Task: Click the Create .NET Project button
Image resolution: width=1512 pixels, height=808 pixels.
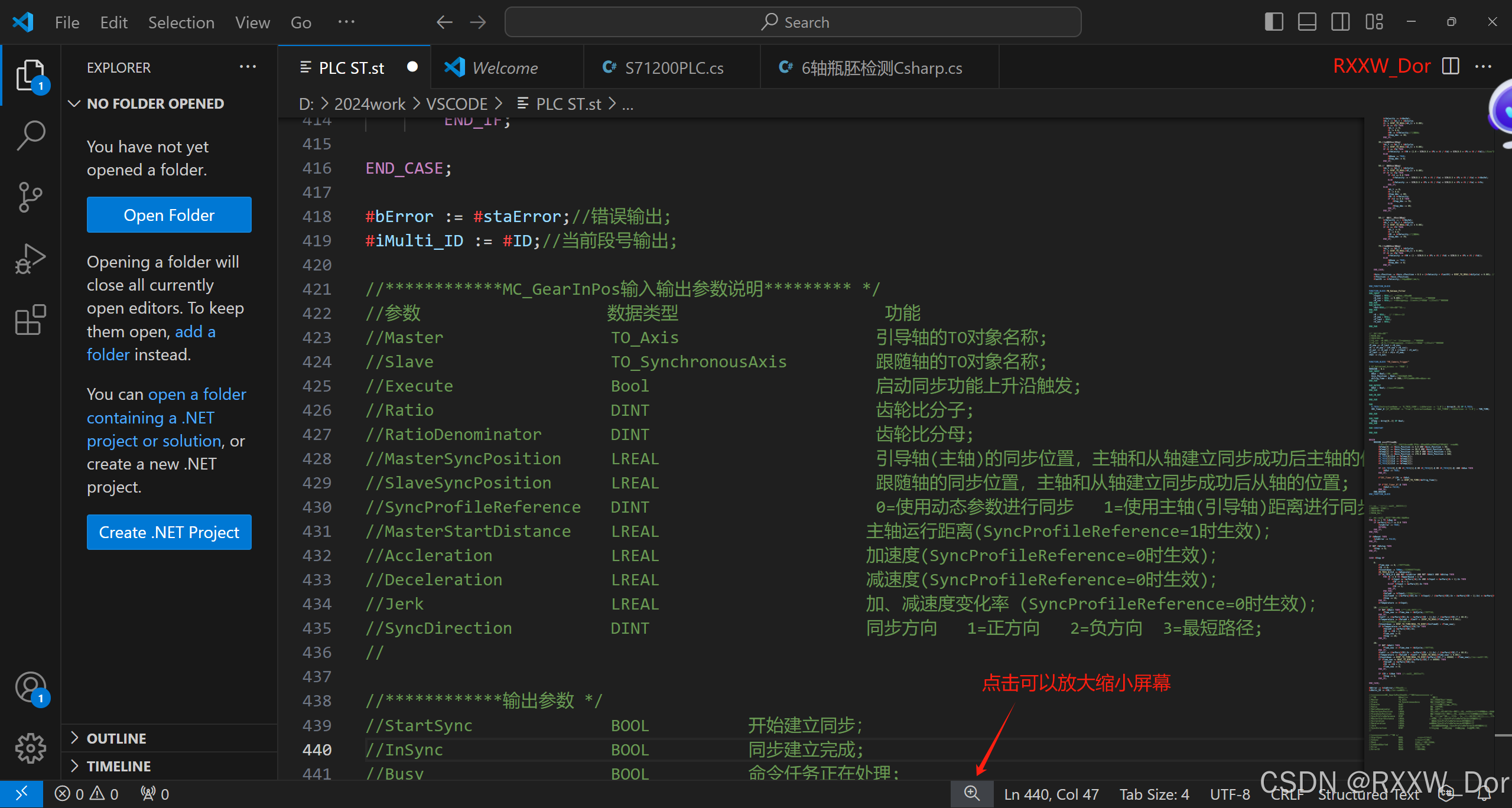Action: tap(169, 532)
